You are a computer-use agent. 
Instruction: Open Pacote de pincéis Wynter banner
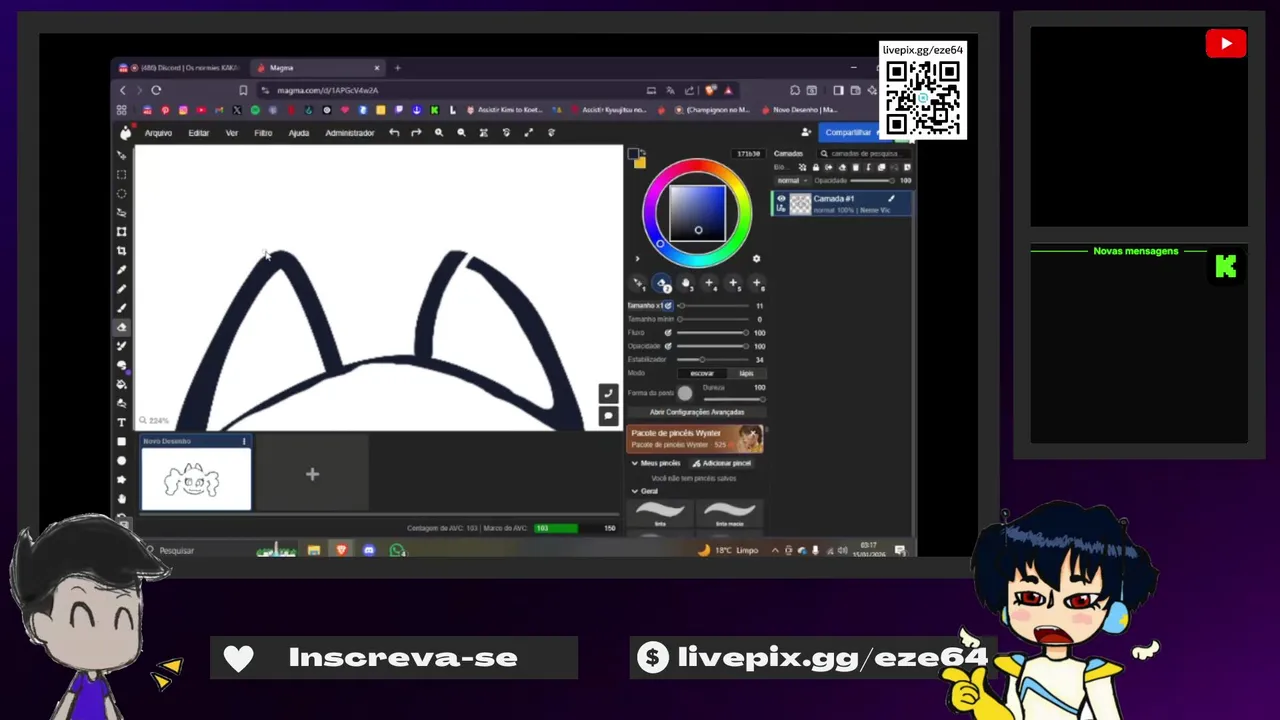point(695,438)
